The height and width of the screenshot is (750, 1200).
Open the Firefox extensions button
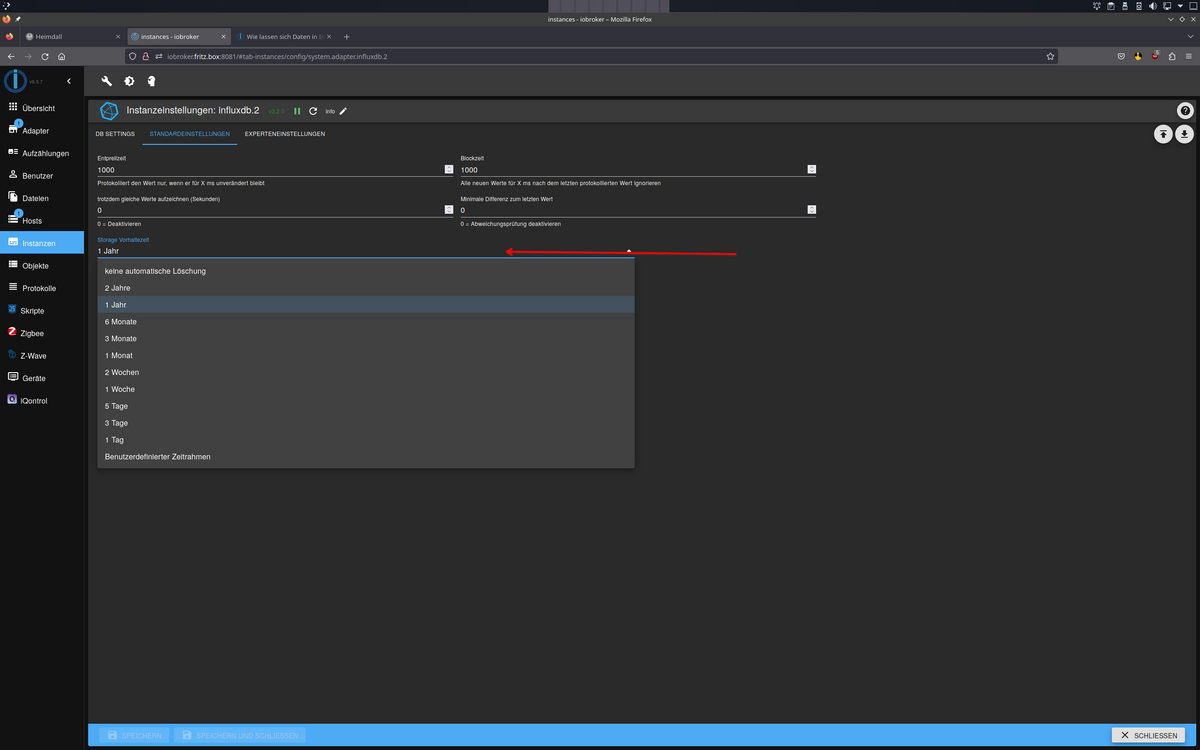(1171, 56)
